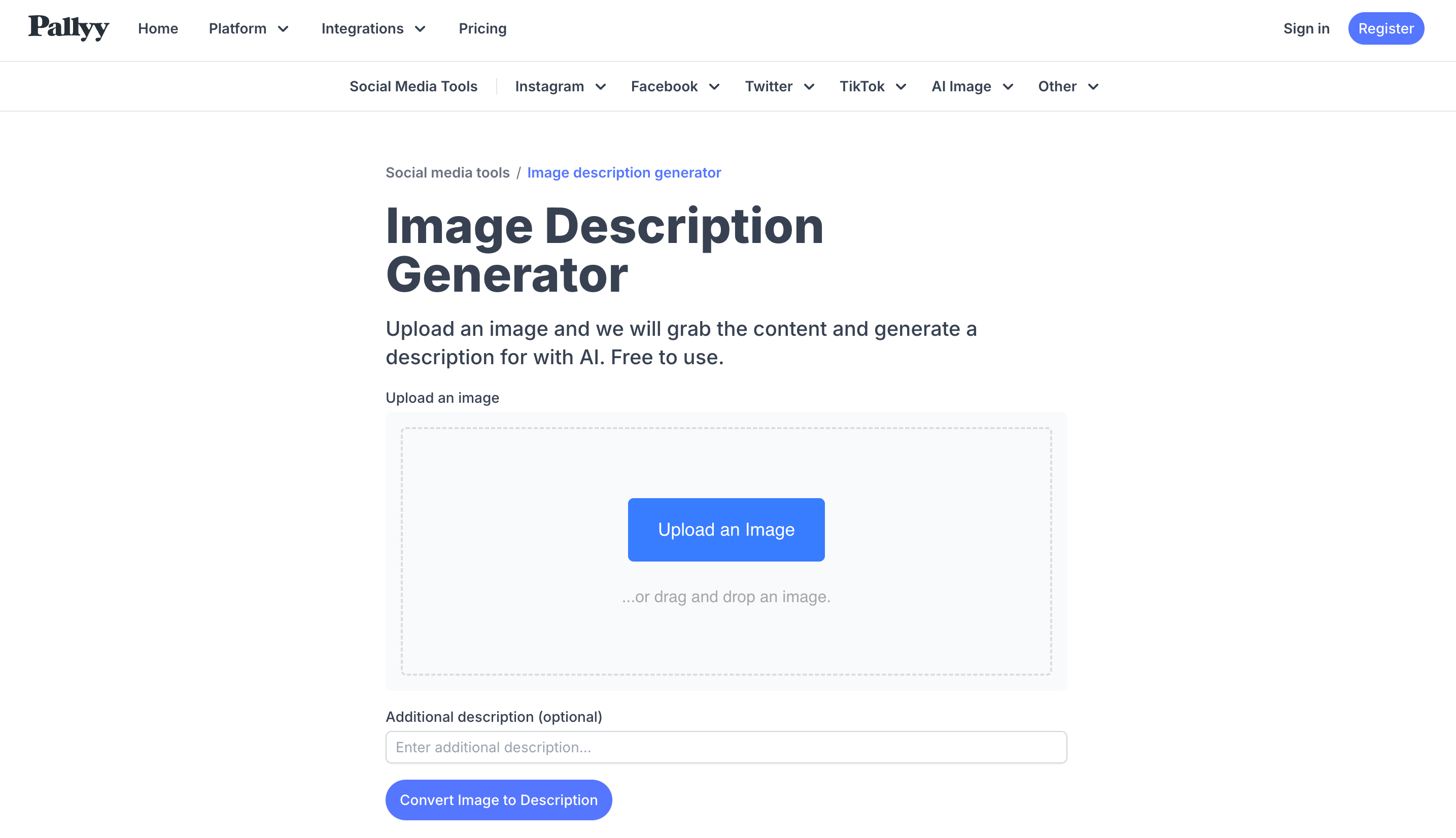
Task: Click the Twitter navigation menu
Action: (x=779, y=86)
